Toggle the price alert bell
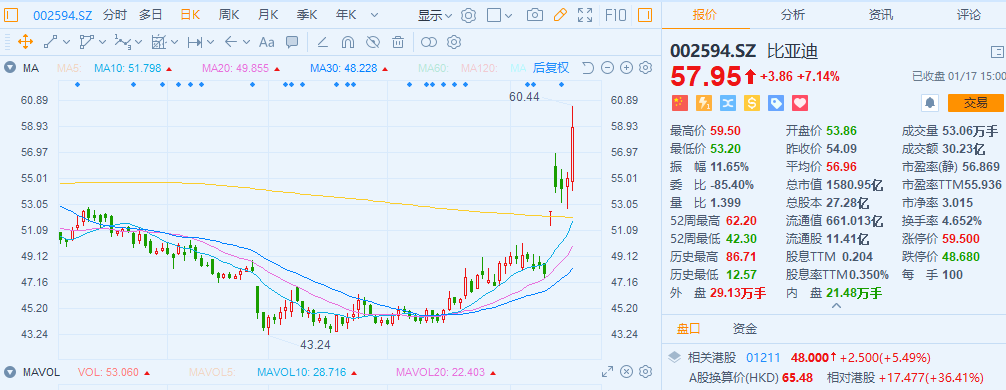This screenshot has width=1006, height=390. (929, 103)
